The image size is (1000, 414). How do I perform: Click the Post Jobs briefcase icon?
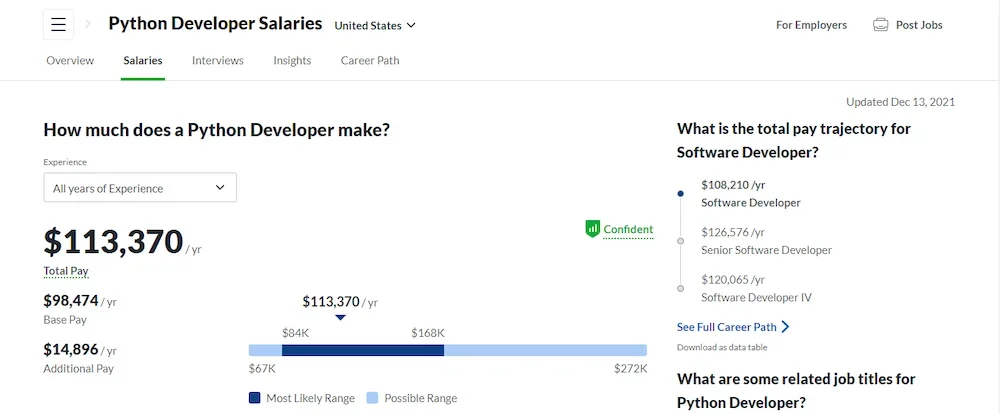pos(880,25)
